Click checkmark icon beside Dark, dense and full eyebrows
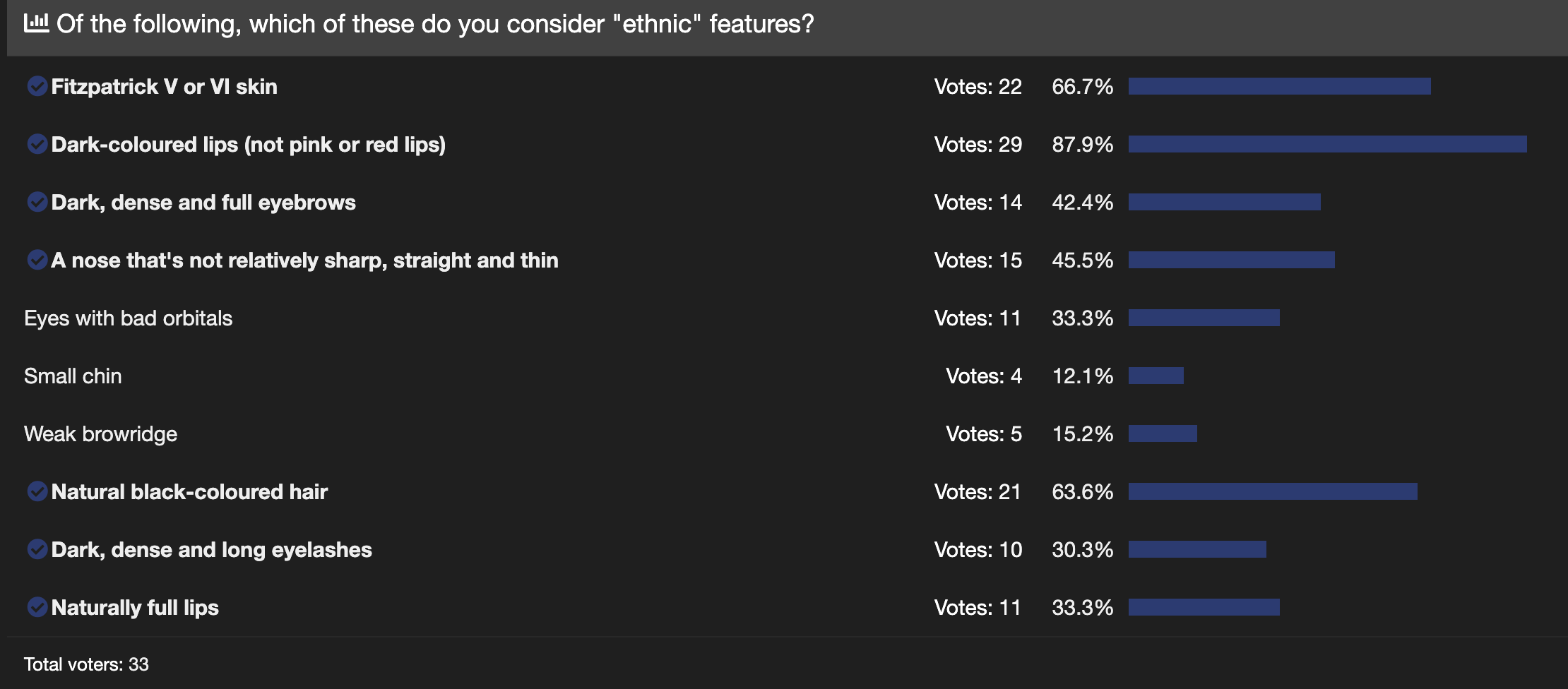1568x689 pixels. (x=37, y=202)
